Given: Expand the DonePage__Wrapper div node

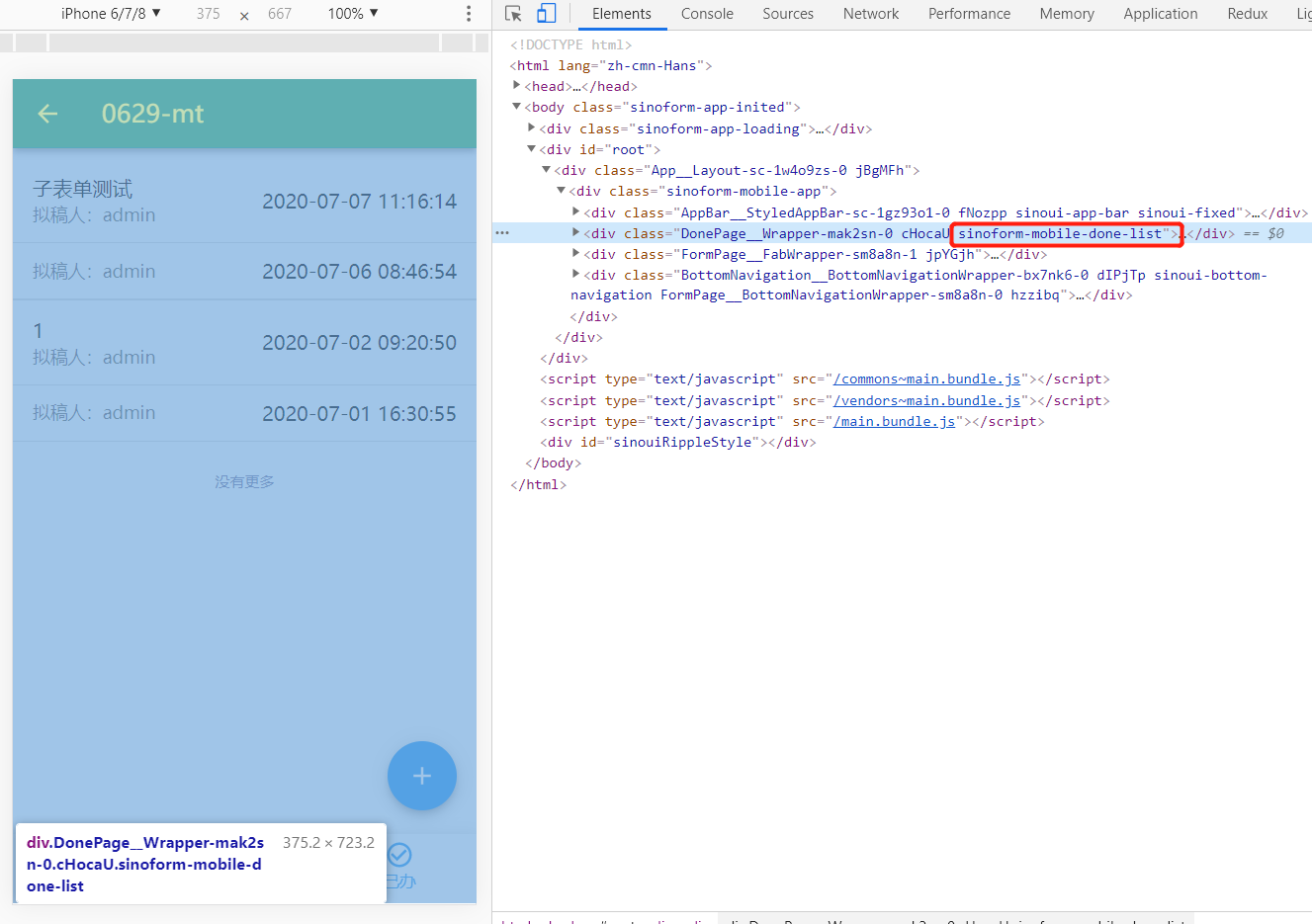Looking at the screenshot, I should tap(576, 233).
